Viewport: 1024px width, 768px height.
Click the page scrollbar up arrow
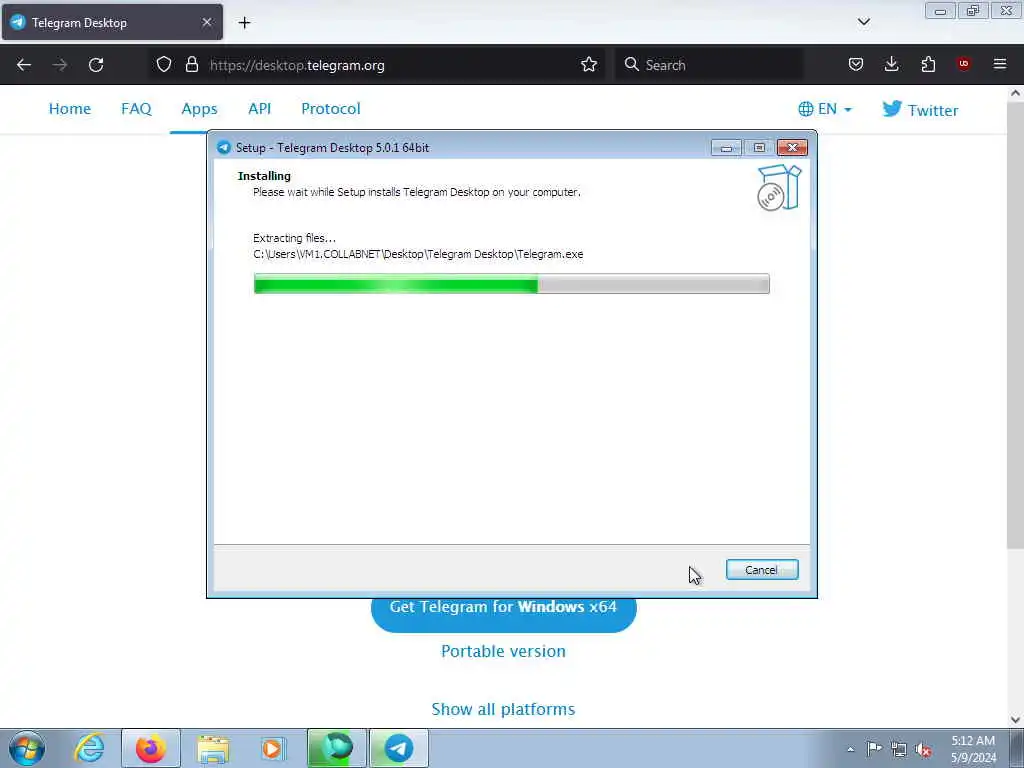pyautogui.click(x=1015, y=93)
